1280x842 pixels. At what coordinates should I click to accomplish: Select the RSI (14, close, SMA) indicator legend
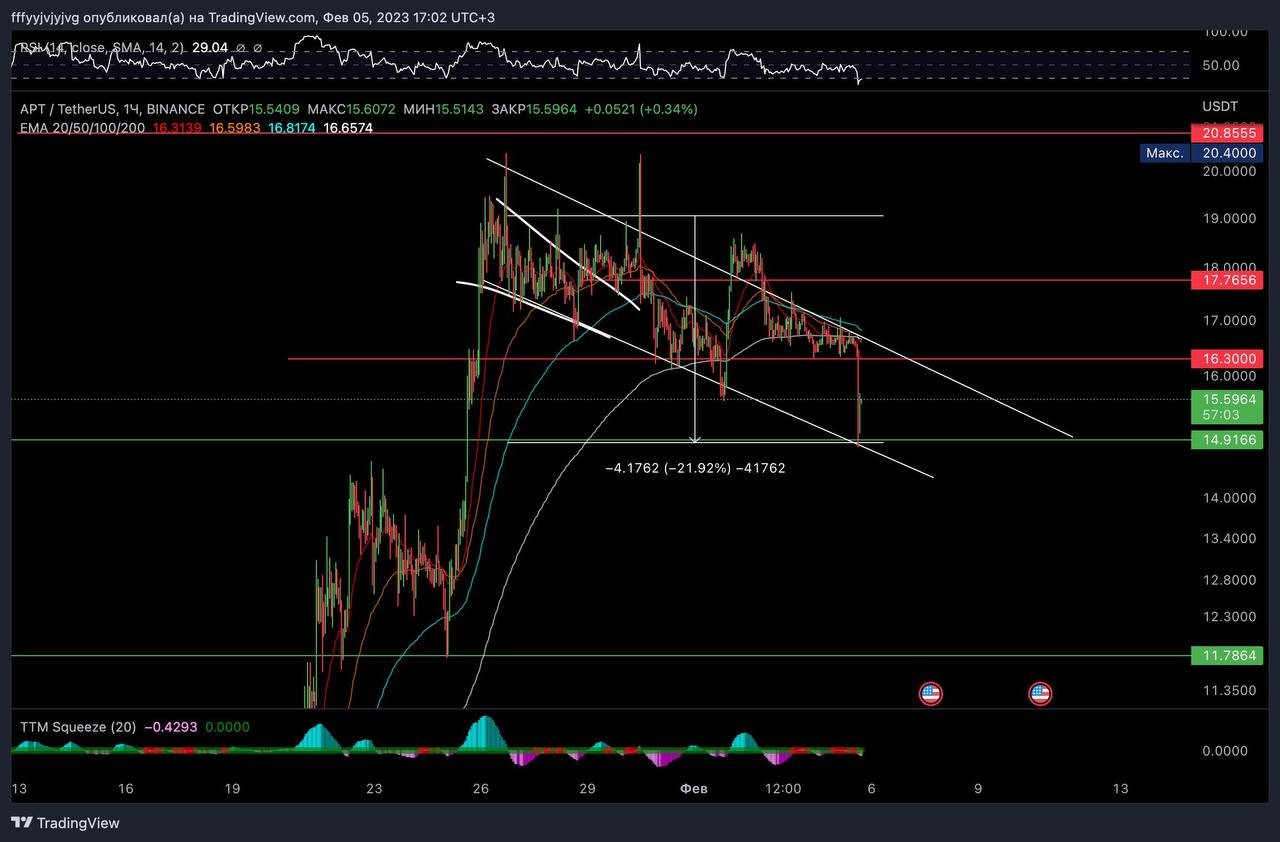[102, 47]
